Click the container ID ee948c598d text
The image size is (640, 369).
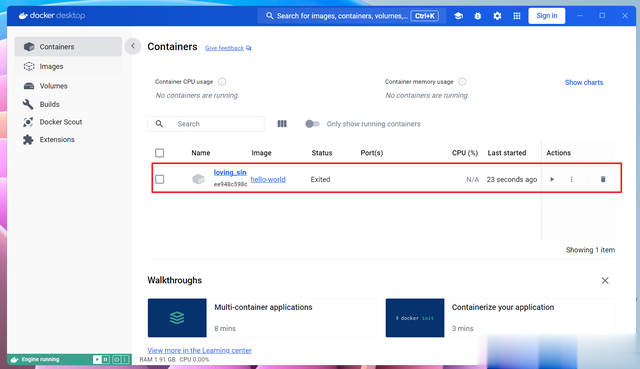pyautogui.click(x=230, y=184)
